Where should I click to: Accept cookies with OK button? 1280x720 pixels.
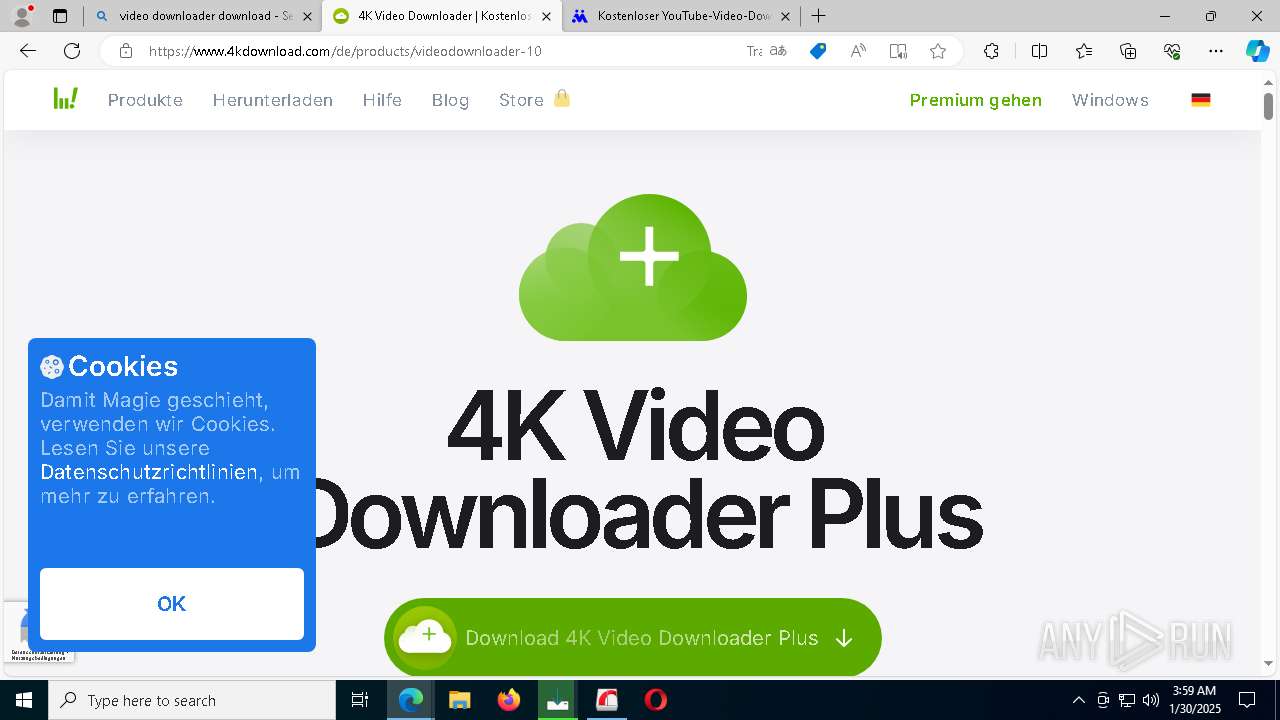(x=172, y=604)
